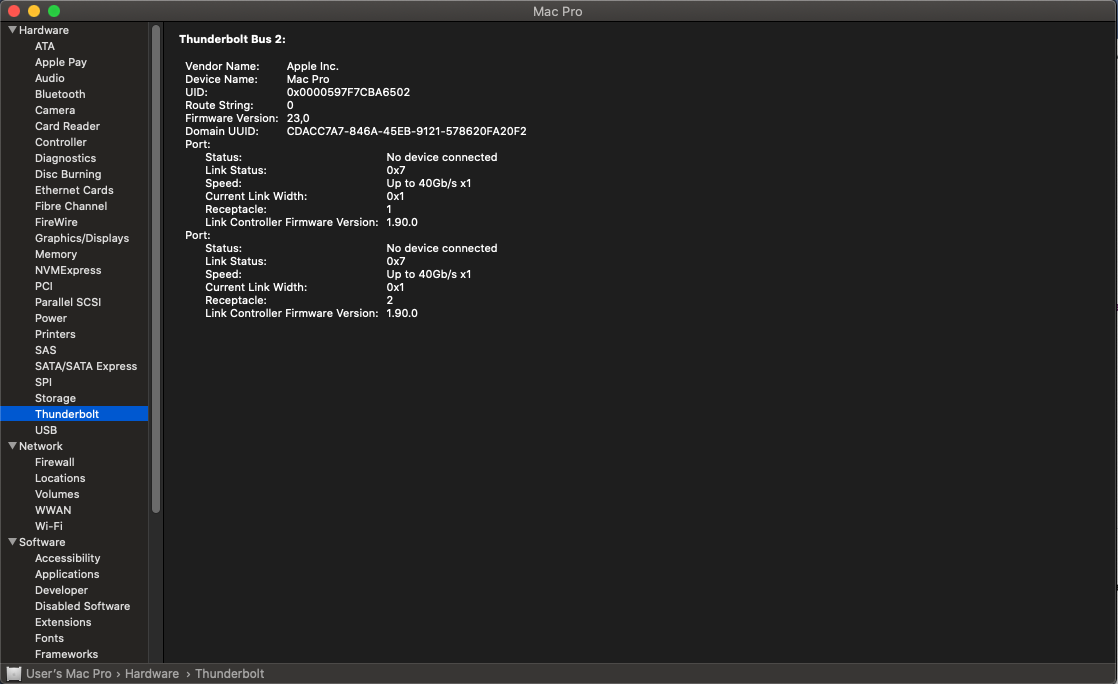
Task: Click the sidebar vertical scrollbar
Action: click(x=156, y=268)
